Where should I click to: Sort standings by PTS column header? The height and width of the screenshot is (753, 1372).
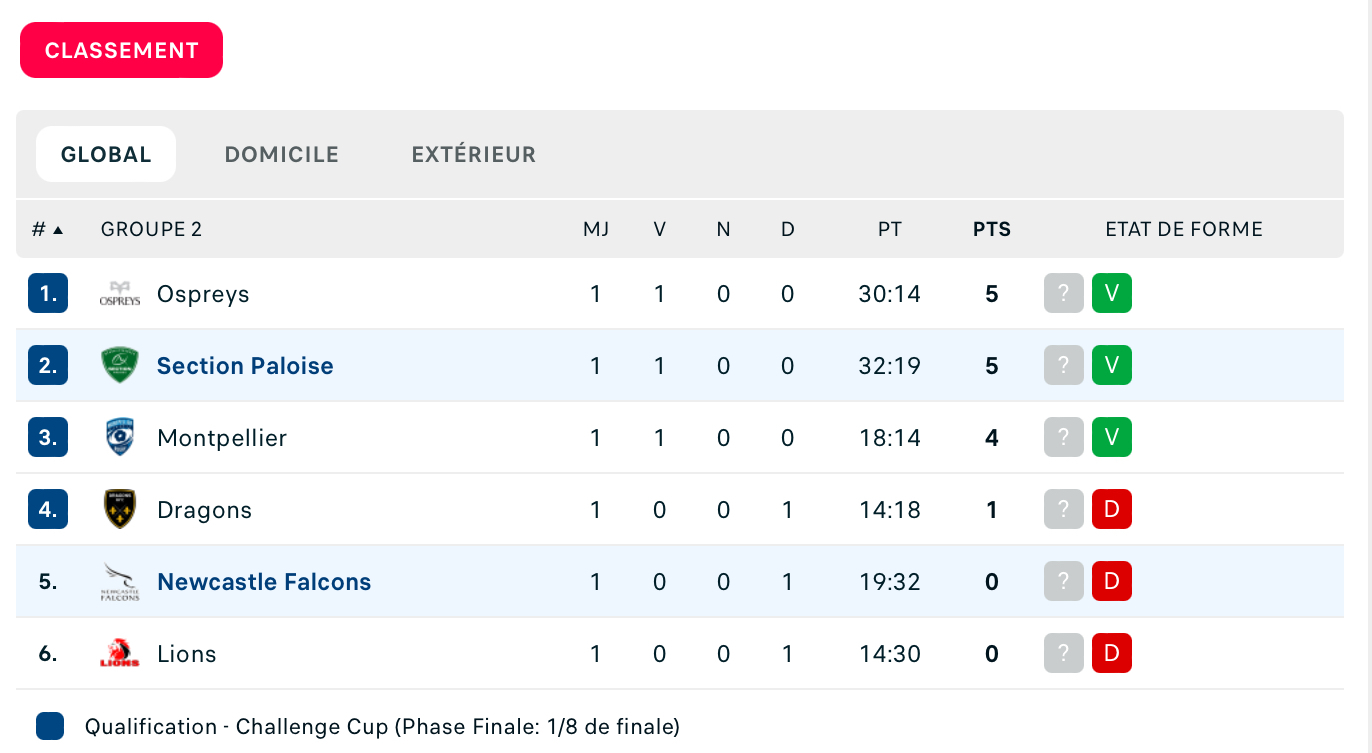pos(992,229)
